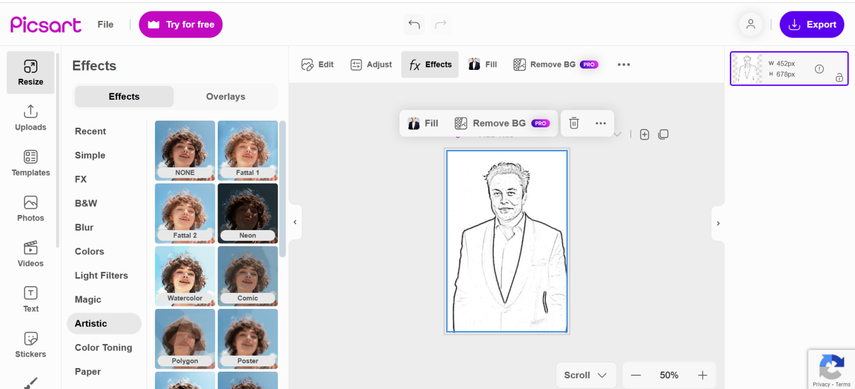Screen dimensions: 855x389
Task: Select the fx Effects toolbar button
Action: pyautogui.click(x=430, y=64)
